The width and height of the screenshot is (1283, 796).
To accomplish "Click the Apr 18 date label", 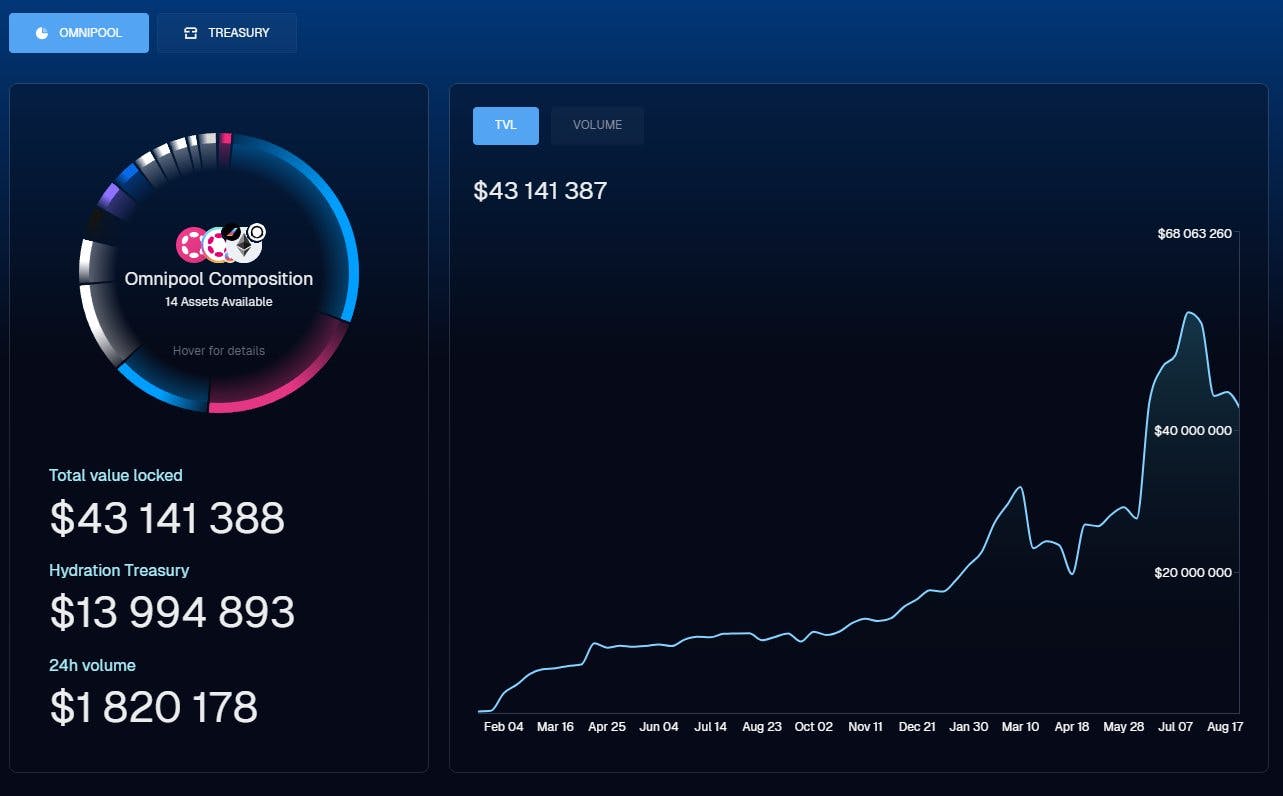I will (1072, 727).
